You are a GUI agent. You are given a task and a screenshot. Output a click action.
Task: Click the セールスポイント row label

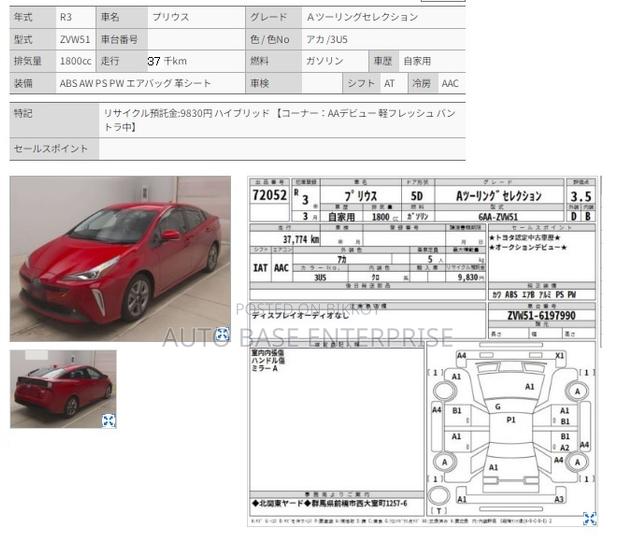51,149
